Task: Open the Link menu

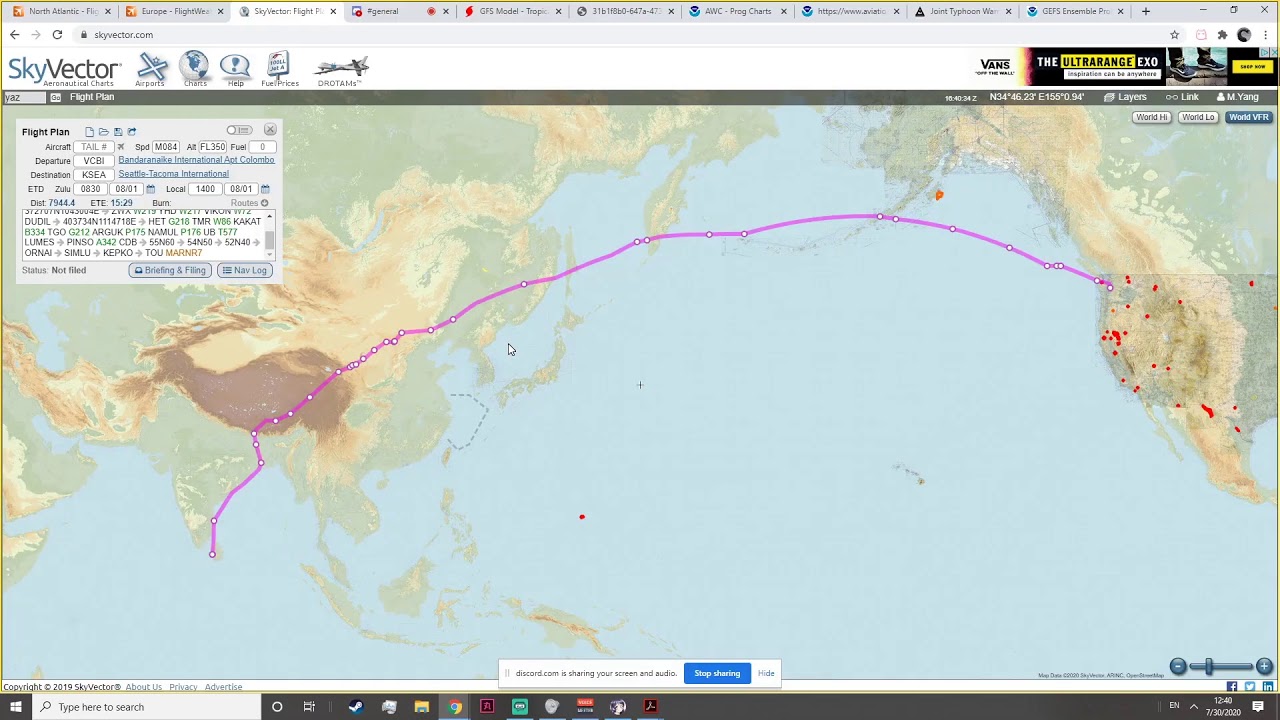Action: pos(1182,97)
